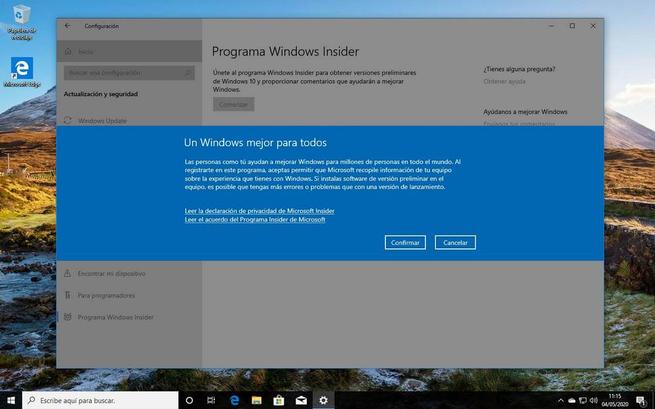Close the Configuración window
The width and height of the screenshot is (655, 409).
click(x=593, y=26)
